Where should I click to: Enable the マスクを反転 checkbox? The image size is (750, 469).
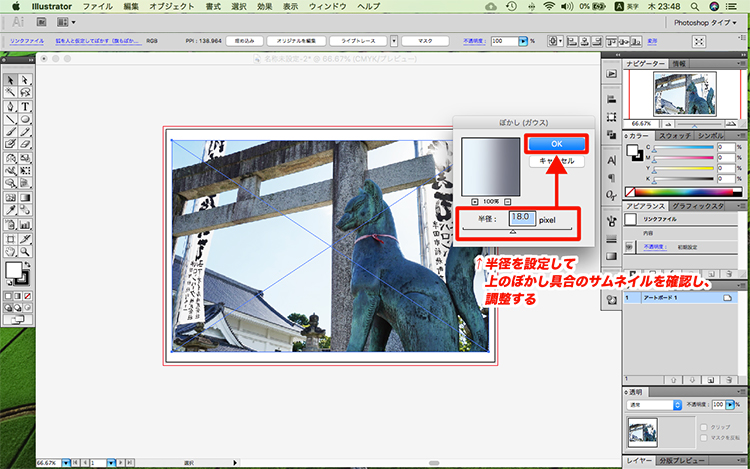(699, 436)
